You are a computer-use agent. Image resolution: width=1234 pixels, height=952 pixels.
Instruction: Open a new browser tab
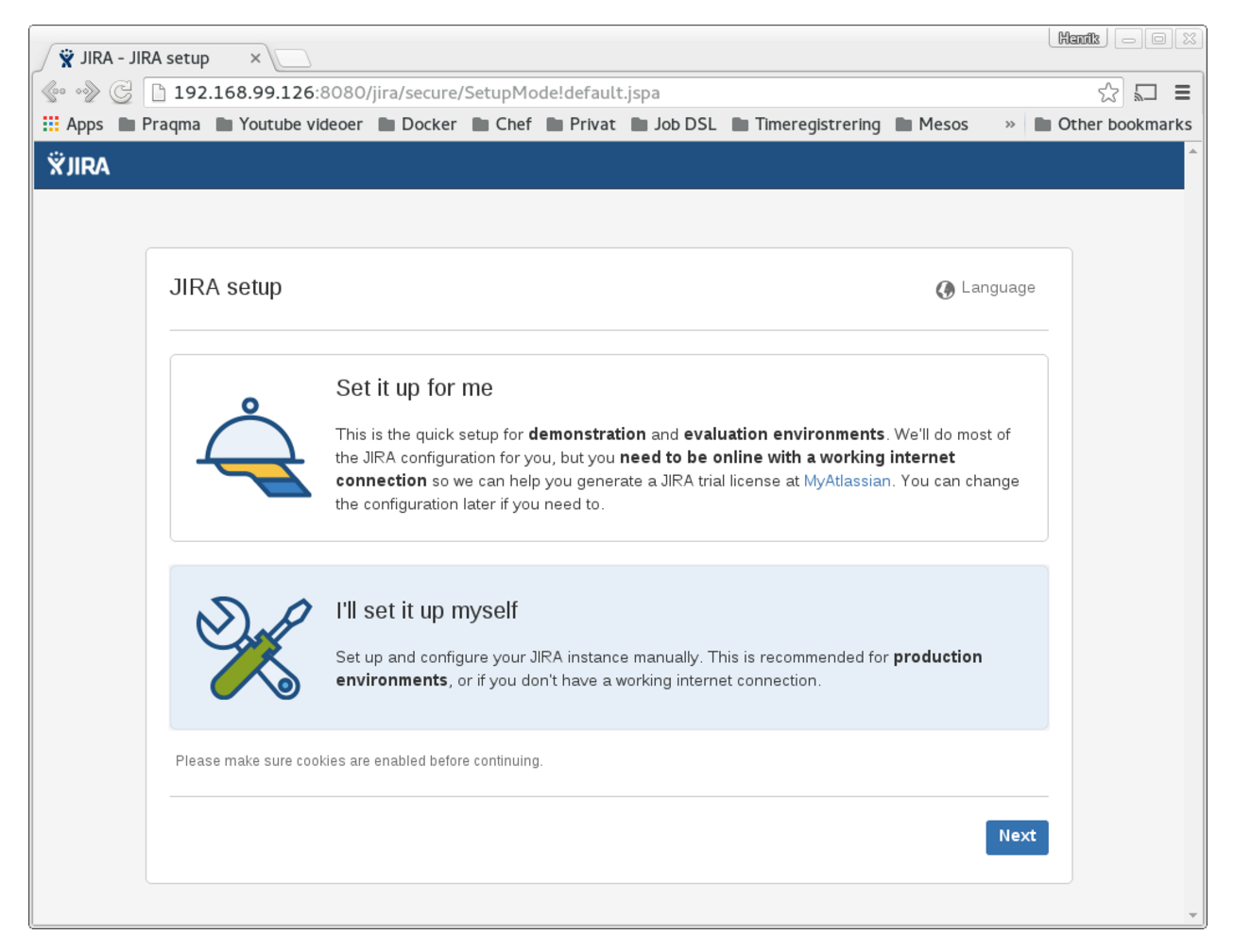click(x=293, y=59)
